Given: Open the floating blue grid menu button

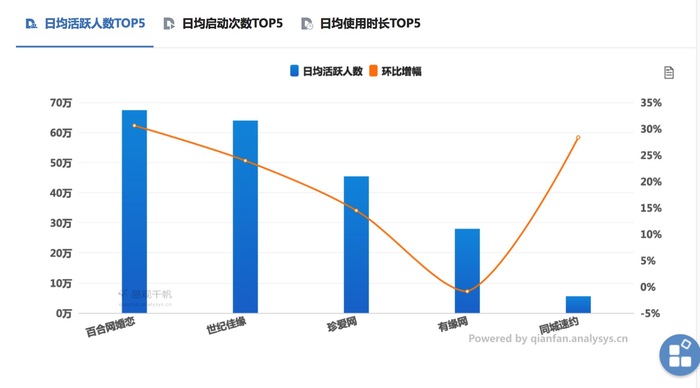Looking at the screenshot, I should (680, 355).
